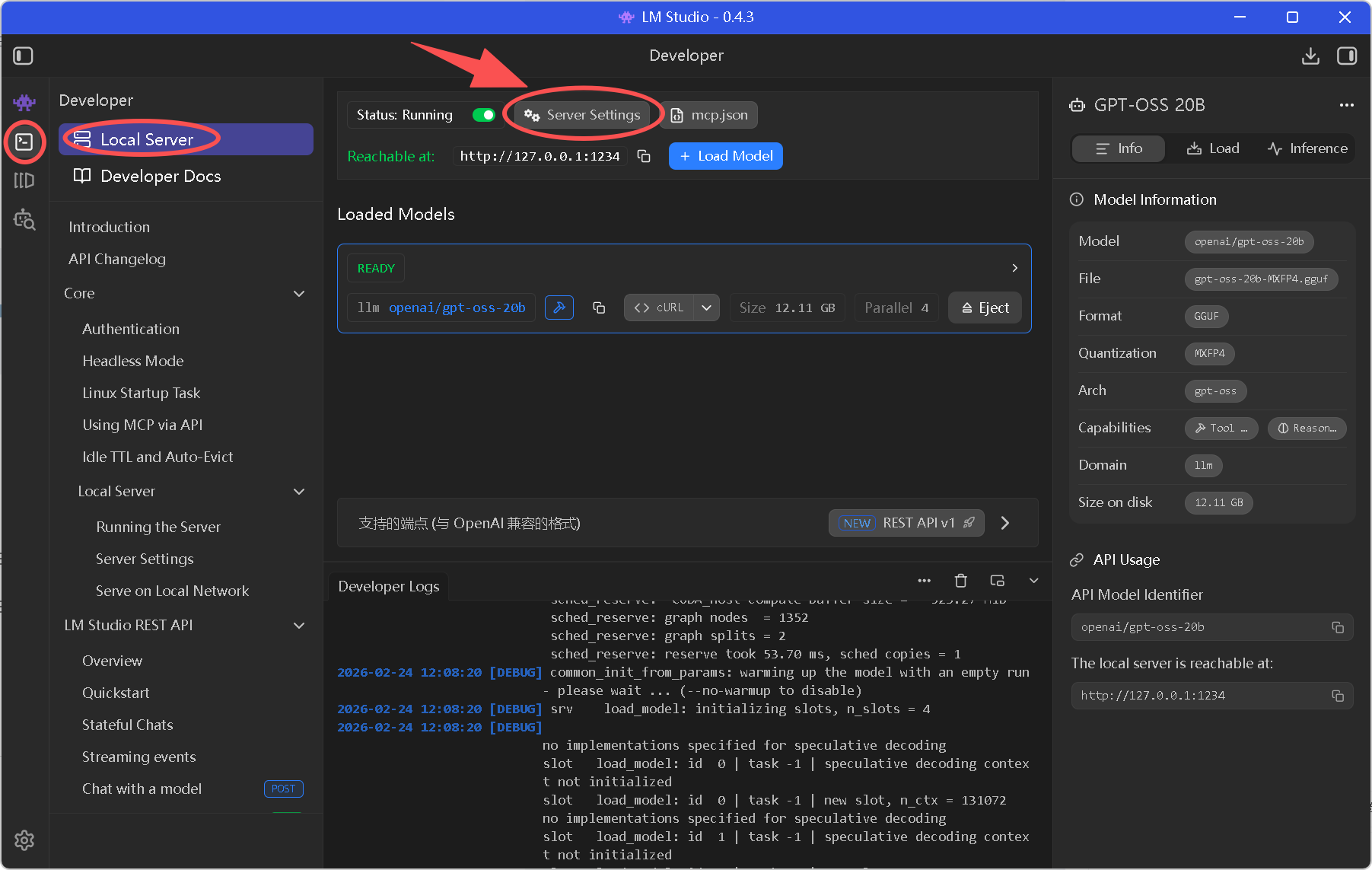This screenshot has width=1372, height=870.
Task: Open Developer Docs in the sidebar
Action: (x=186, y=176)
